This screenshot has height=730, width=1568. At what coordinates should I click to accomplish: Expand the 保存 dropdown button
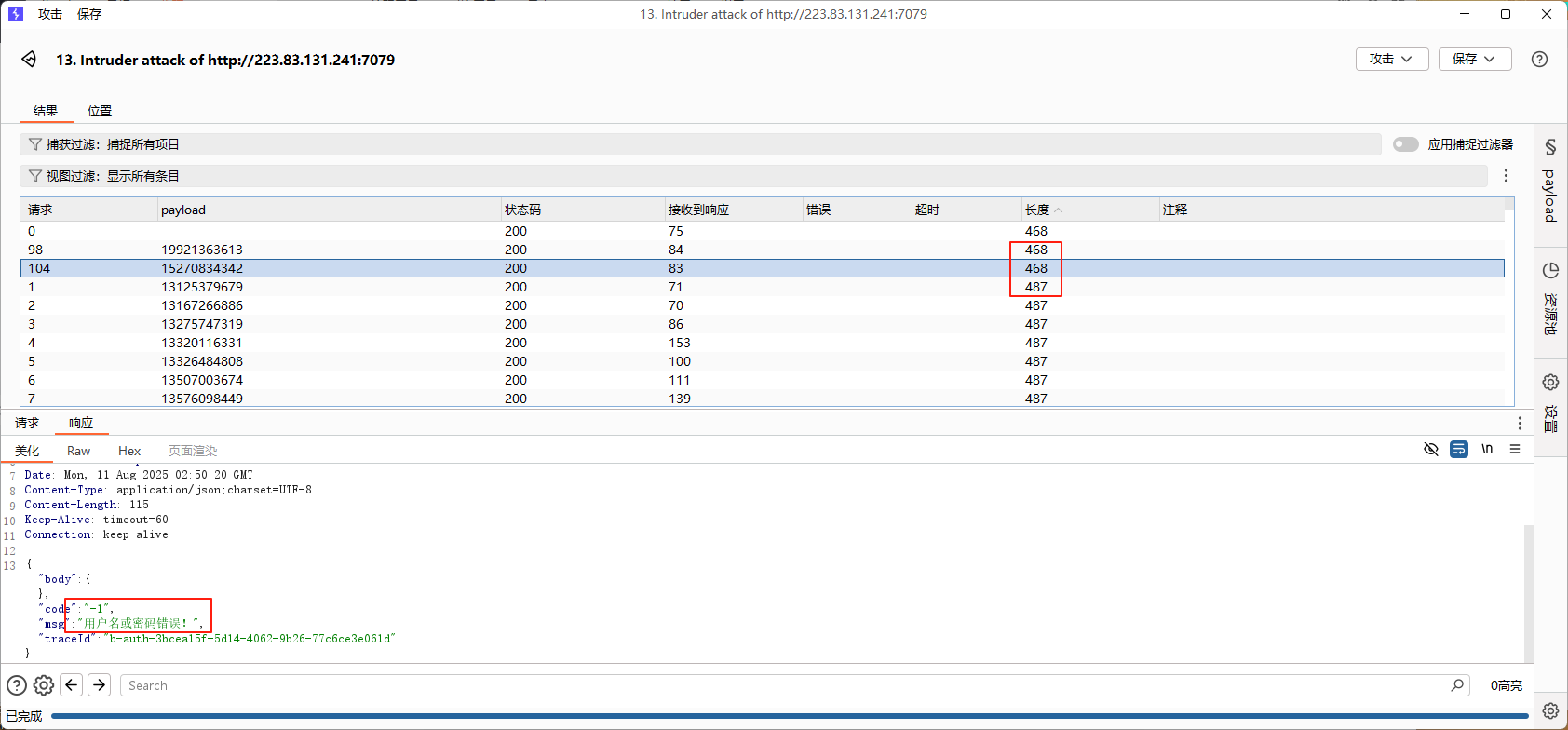pos(1474,60)
